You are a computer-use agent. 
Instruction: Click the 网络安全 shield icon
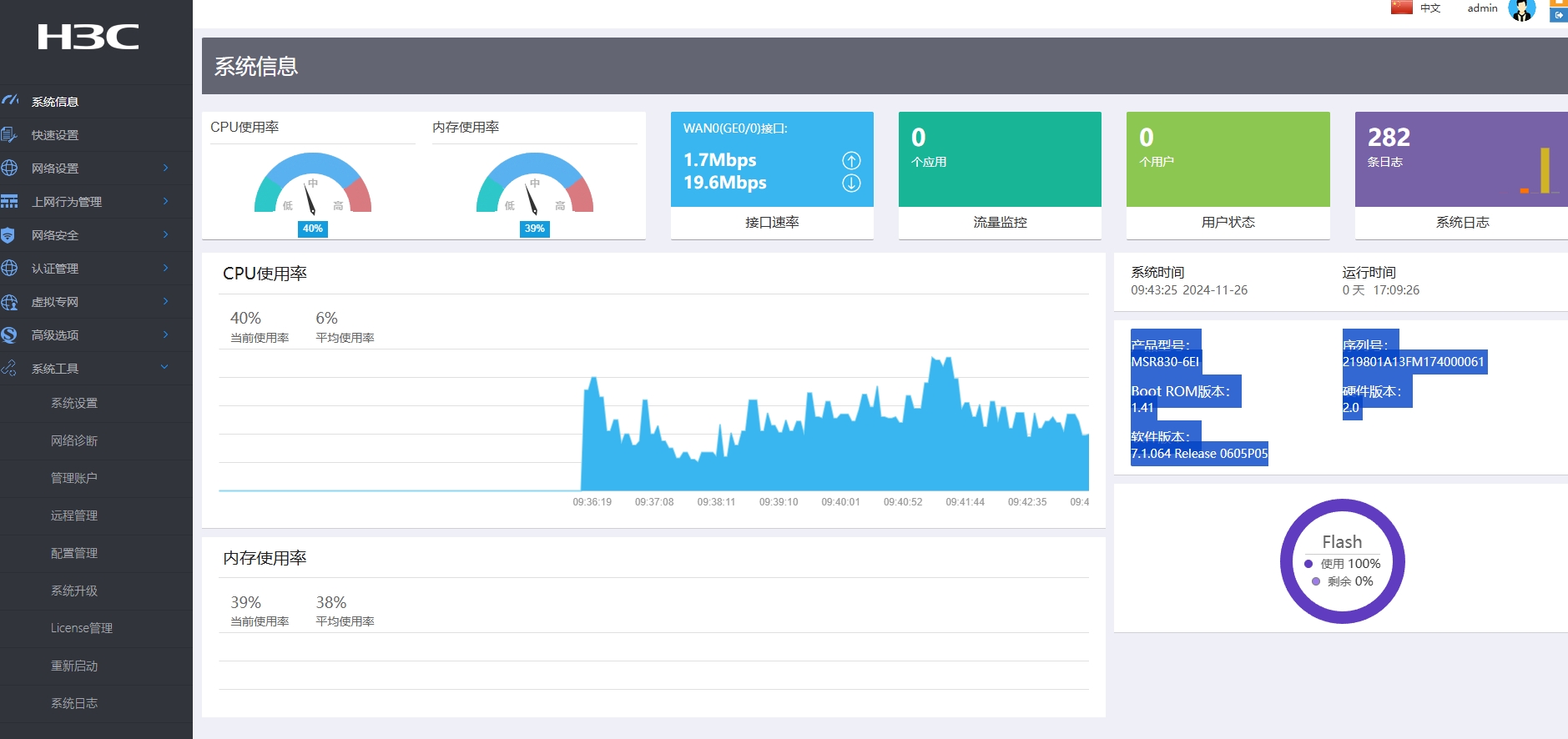(x=8, y=235)
